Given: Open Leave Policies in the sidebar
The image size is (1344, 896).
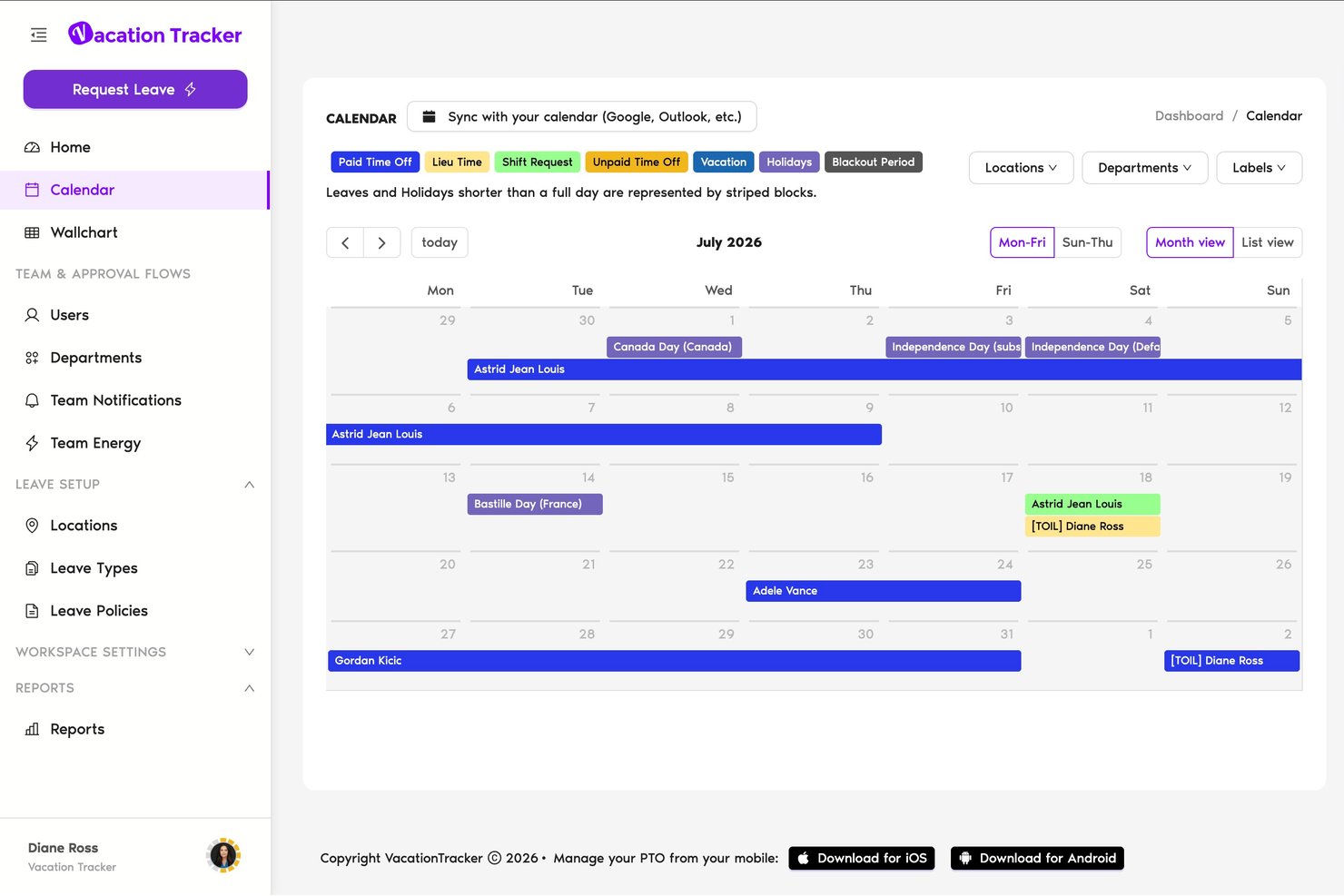Looking at the screenshot, I should [134, 611].
